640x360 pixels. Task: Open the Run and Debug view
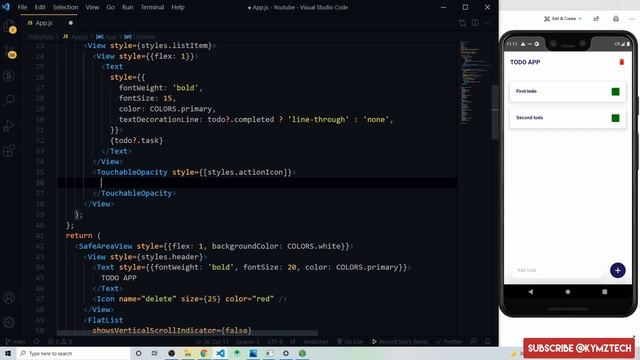9,125
